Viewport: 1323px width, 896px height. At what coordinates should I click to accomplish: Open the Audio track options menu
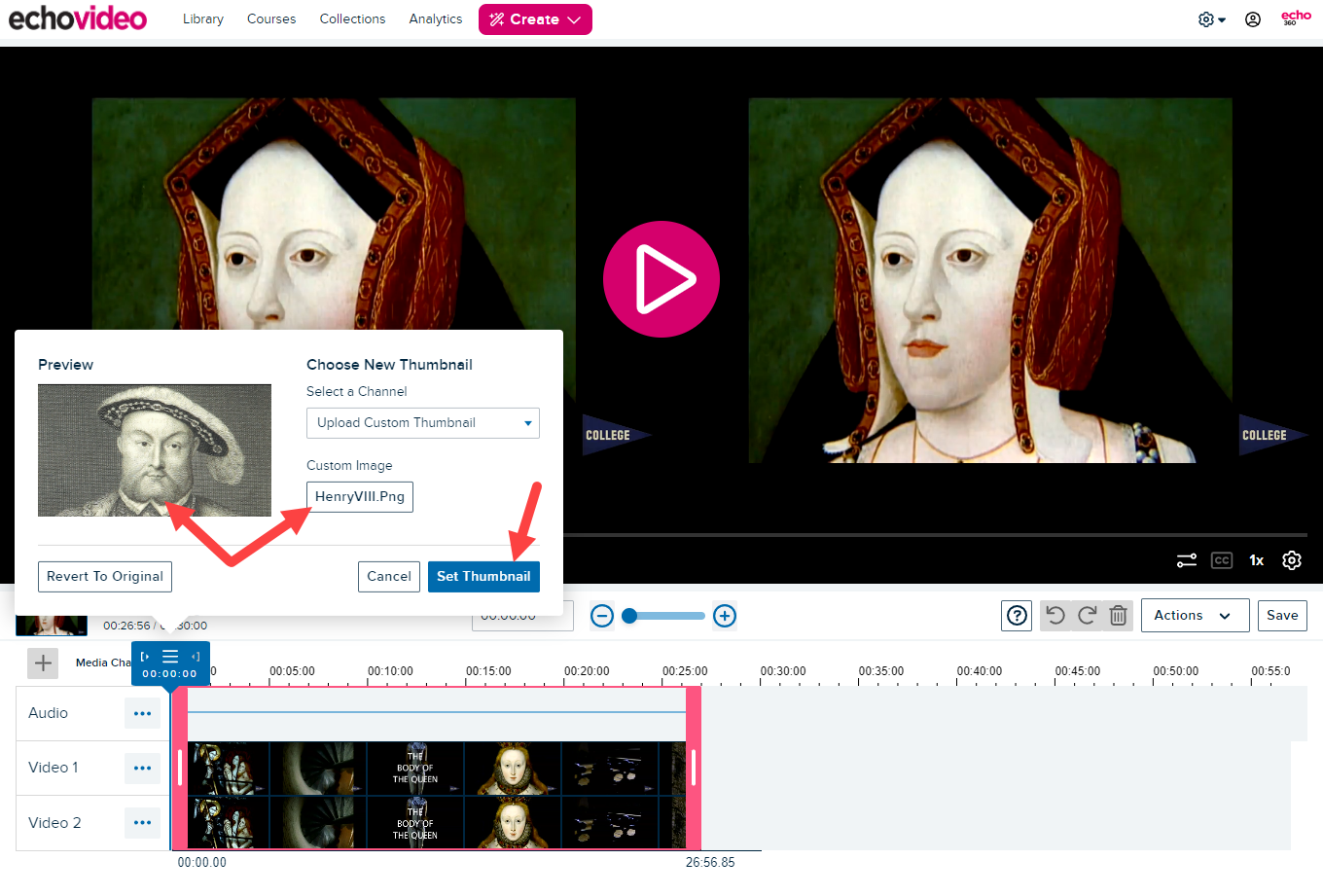coord(142,713)
